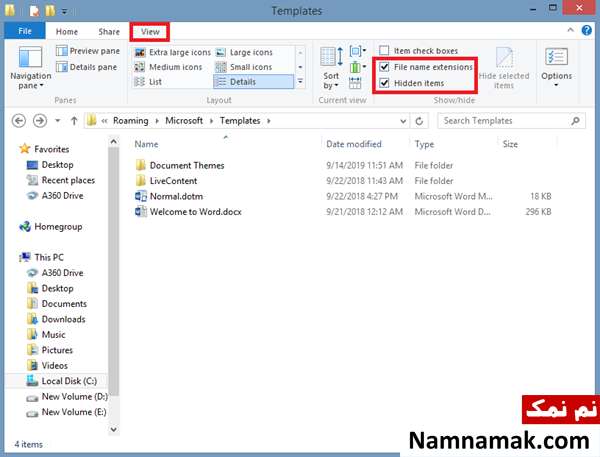Choose Small icons layout
The width and height of the screenshot is (600, 457).
[244, 67]
